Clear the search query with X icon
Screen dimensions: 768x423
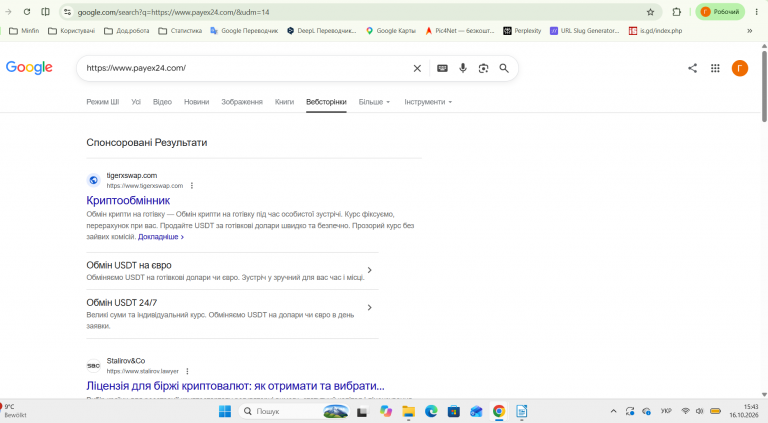coord(417,68)
